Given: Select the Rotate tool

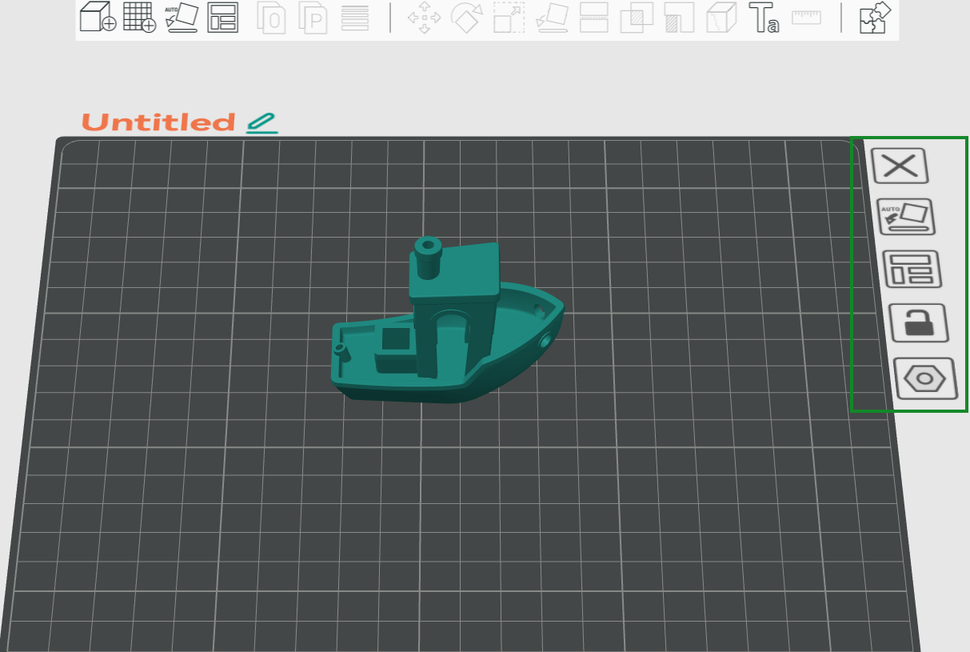Looking at the screenshot, I should pos(467,17).
